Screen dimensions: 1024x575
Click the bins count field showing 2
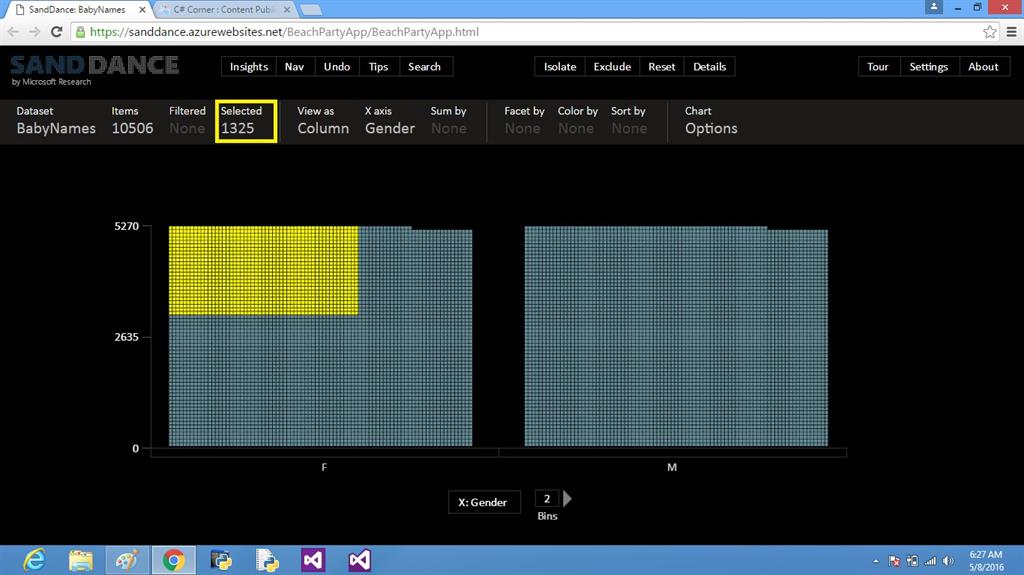(x=547, y=499)
